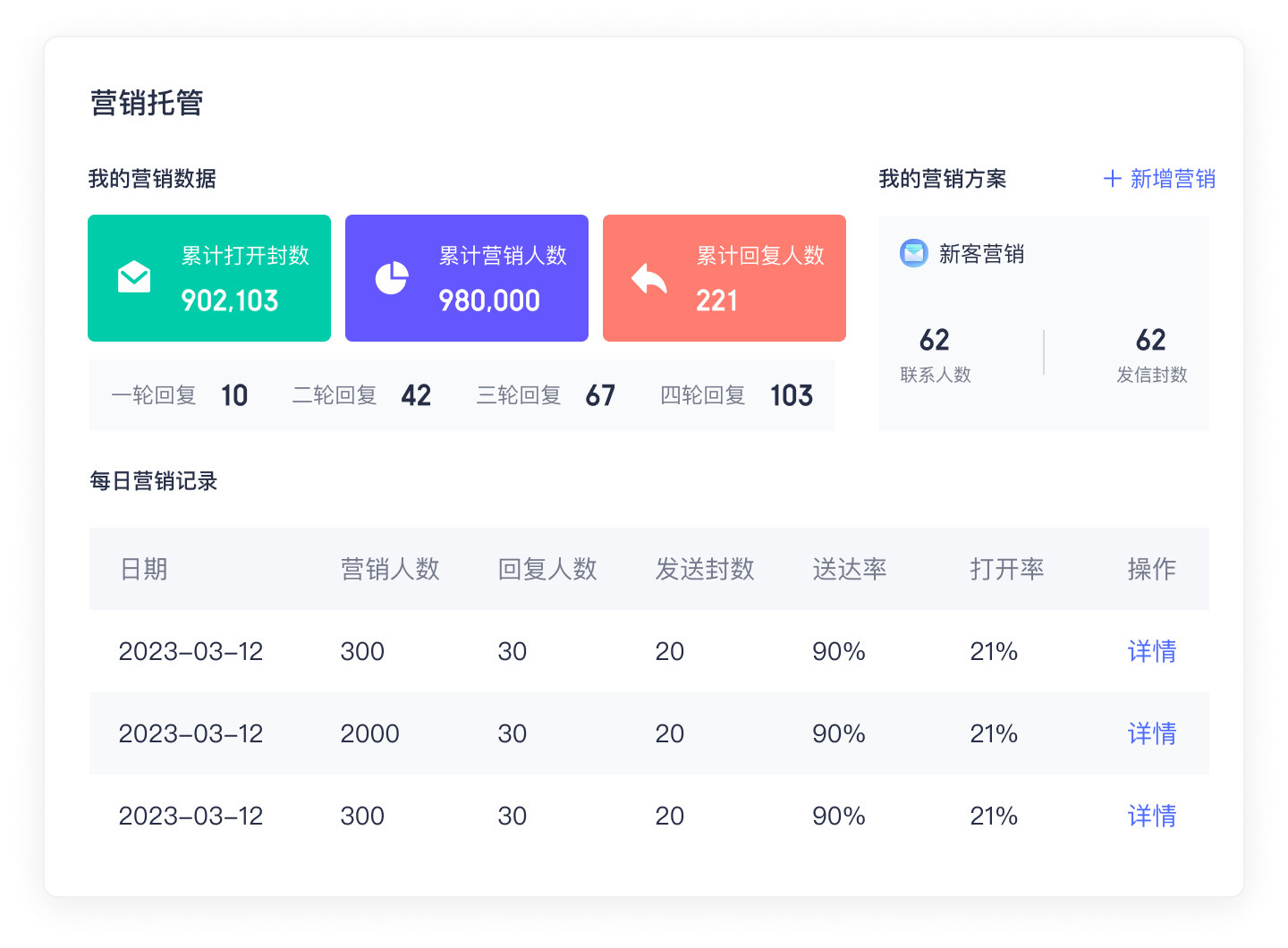This screenshot has width=1288, height=948.
Task: Click the 一轮回复 count of 10
Action: click(x=234, y=394)
